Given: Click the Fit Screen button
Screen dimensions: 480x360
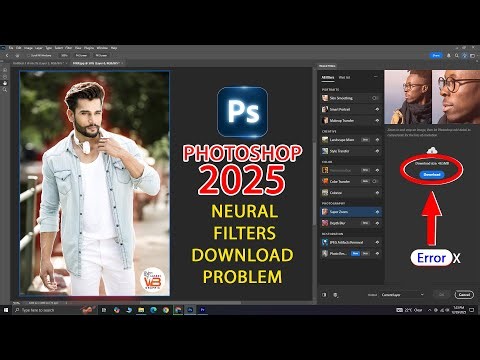Looking at the screenshot, I should click(81, 55).
